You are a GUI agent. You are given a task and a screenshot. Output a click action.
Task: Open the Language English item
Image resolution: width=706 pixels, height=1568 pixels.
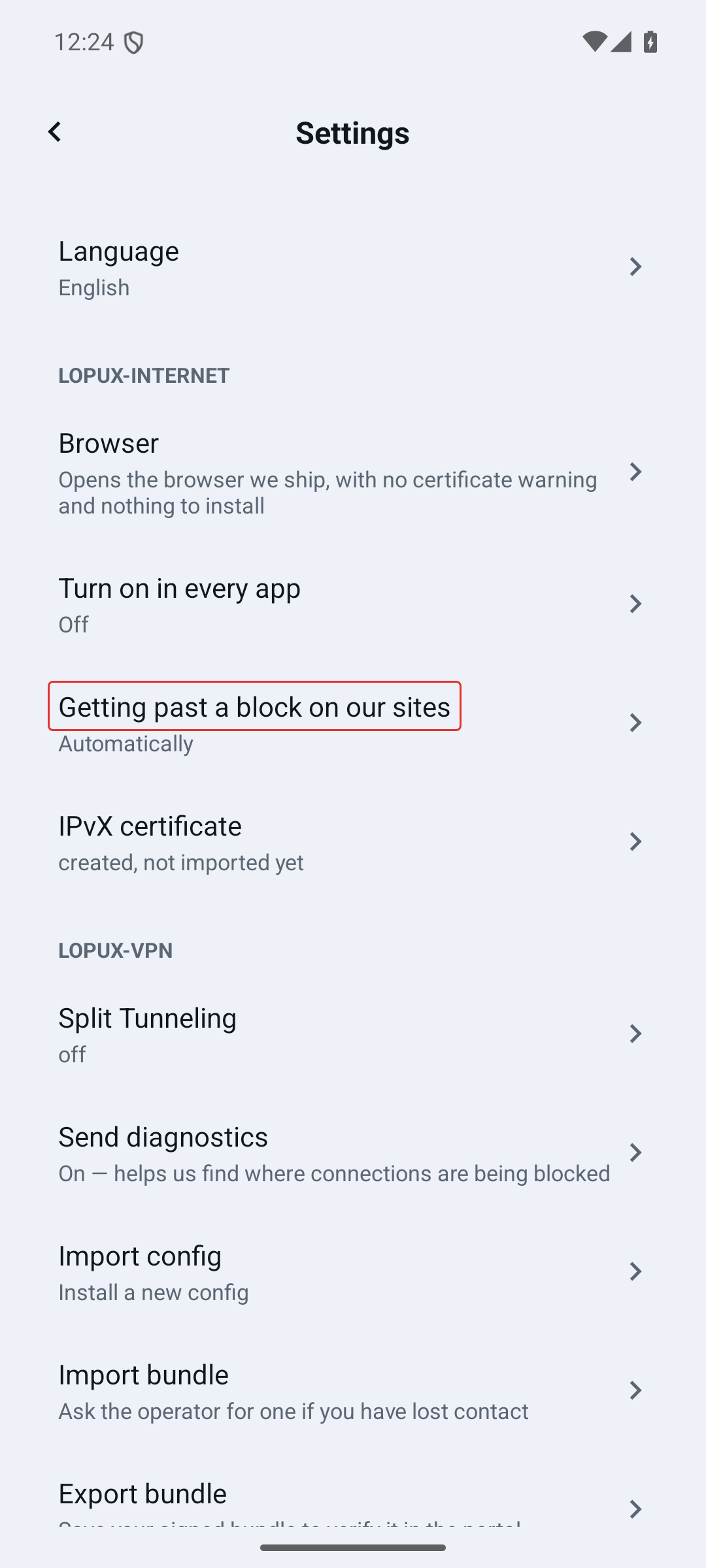[x=353, y=267]
